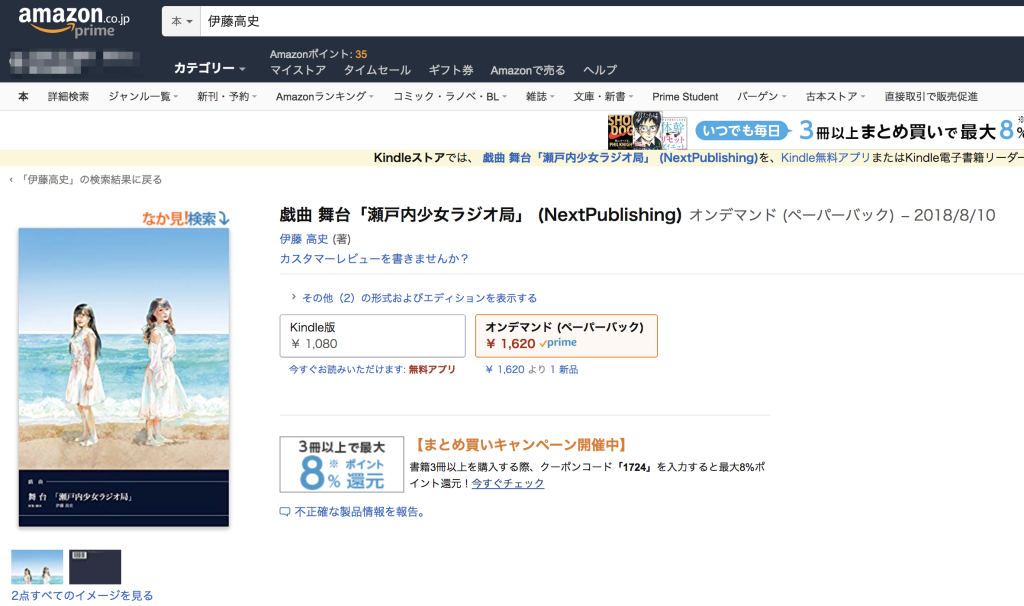Expand 文庫・新書 menu
This screenshot has height=606, width=1024.
(603, 97)
